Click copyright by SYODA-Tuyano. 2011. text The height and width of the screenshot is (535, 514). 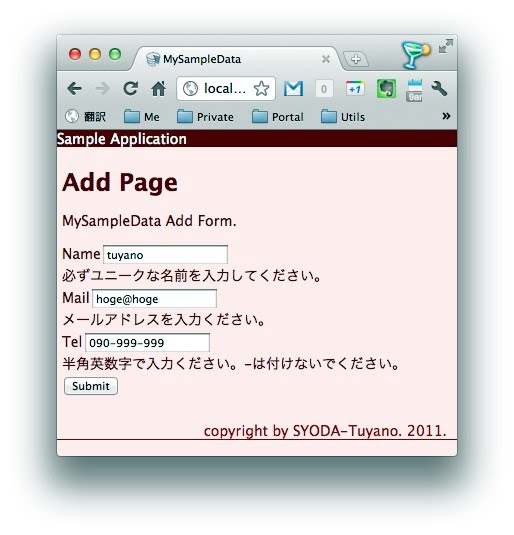tap(325, 431)
